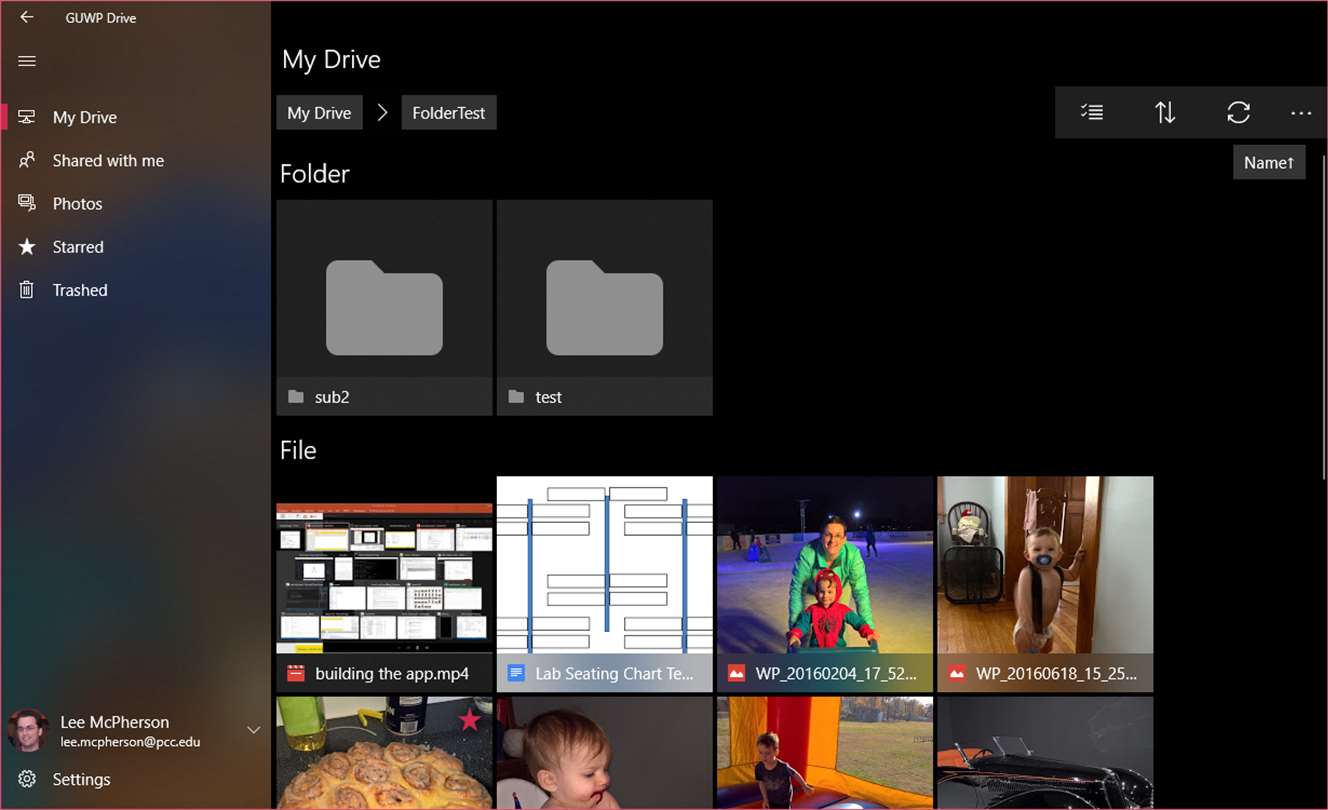
Task: Open the bounce house photo
Action: point(825,753)
